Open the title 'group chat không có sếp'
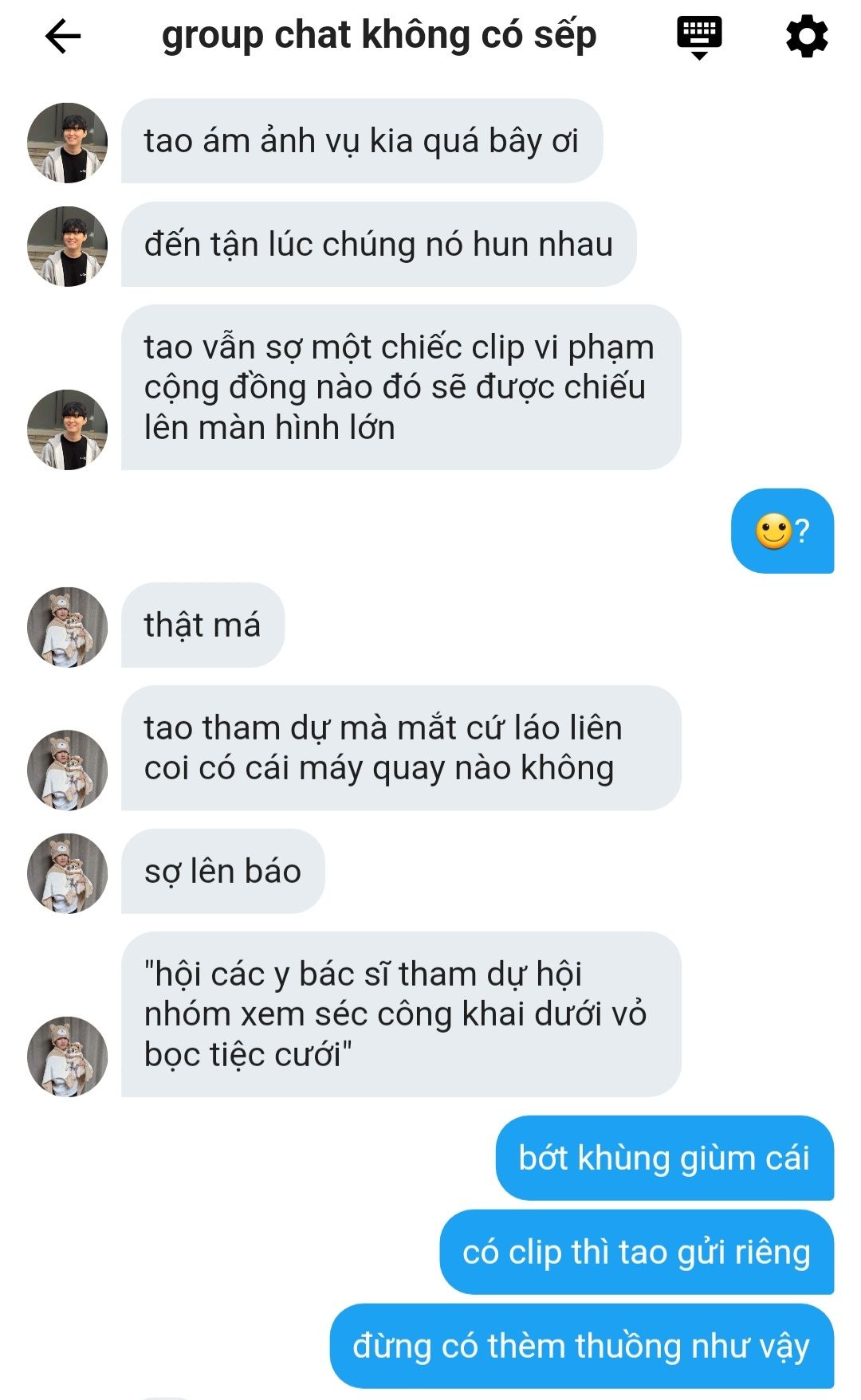The width and height of the screenshot is (861, 1400). [x=379, y=36]
